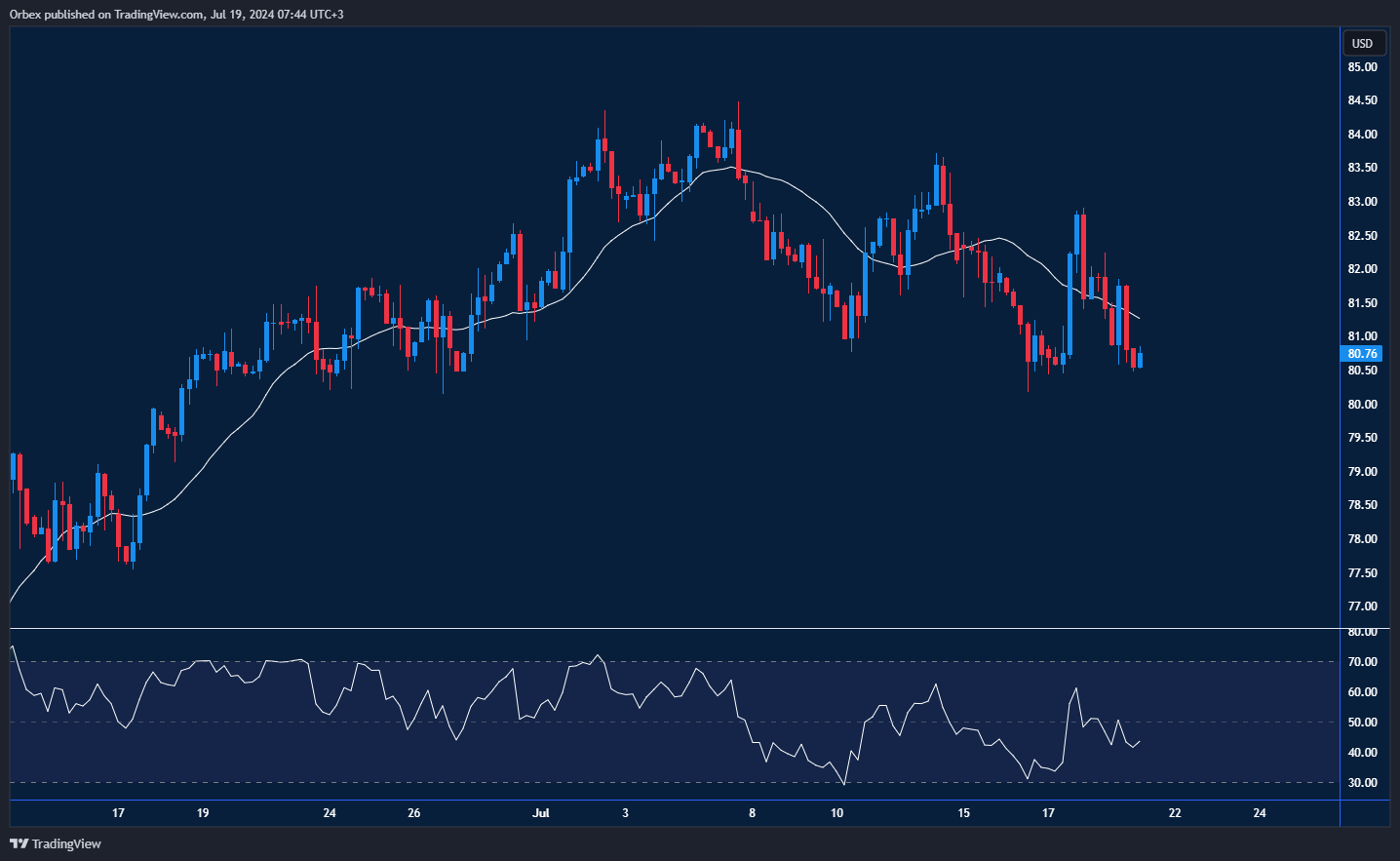Select the 22 date marker on time axis
Screen dimensions: 1400x861
tap(1175, 813)
